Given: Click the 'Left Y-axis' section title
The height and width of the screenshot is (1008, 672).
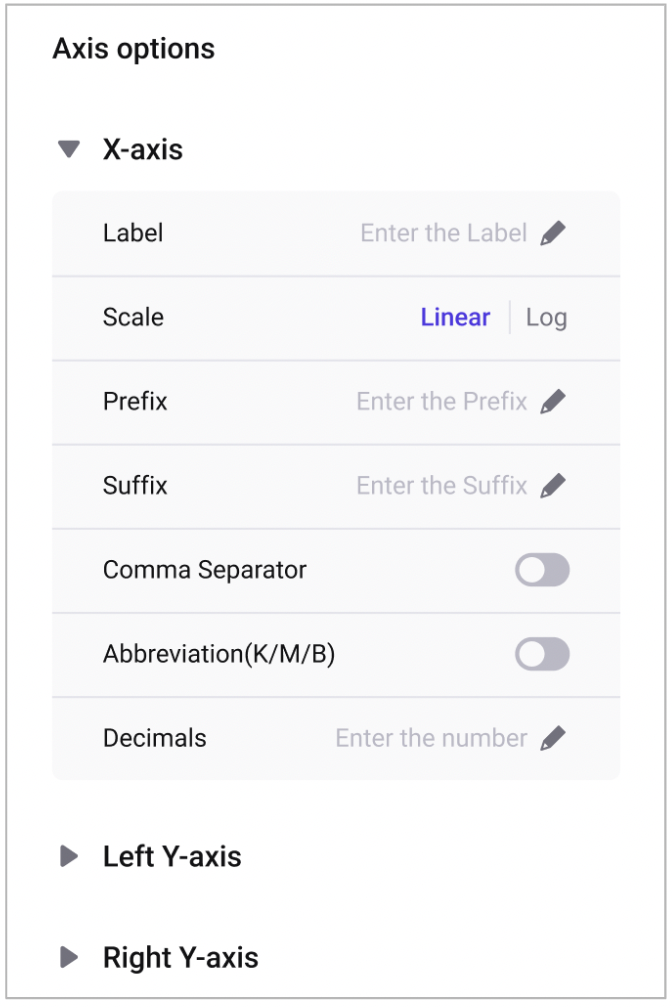Looking at the screenshot, I should click(172, 857).
